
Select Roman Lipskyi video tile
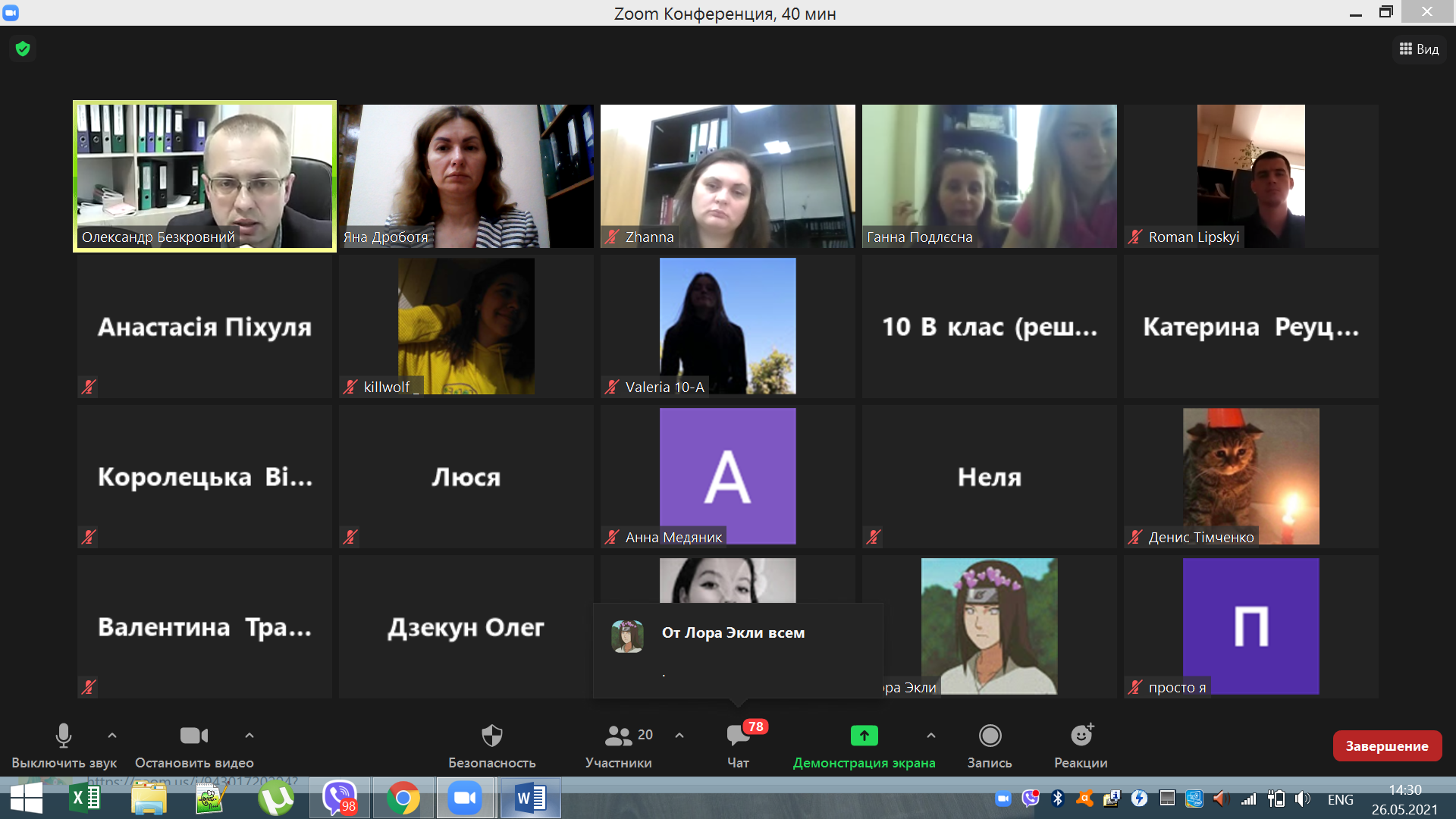(x=1251, y=176)
